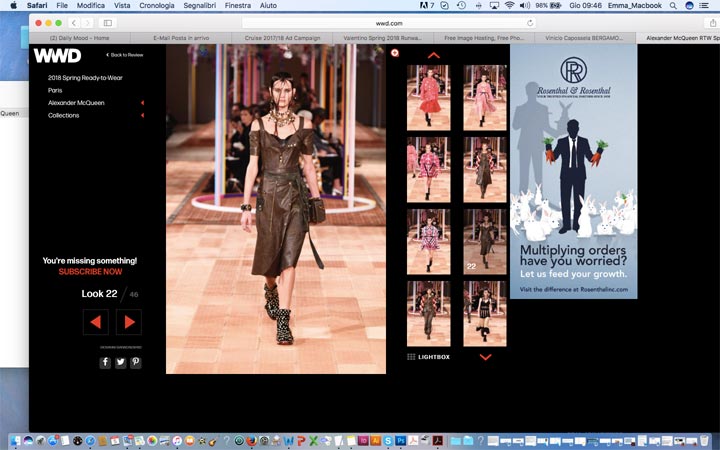This screenshot has width=720, height=450.
Task: Click the wwd.com address bar
Action: (388, 23)
